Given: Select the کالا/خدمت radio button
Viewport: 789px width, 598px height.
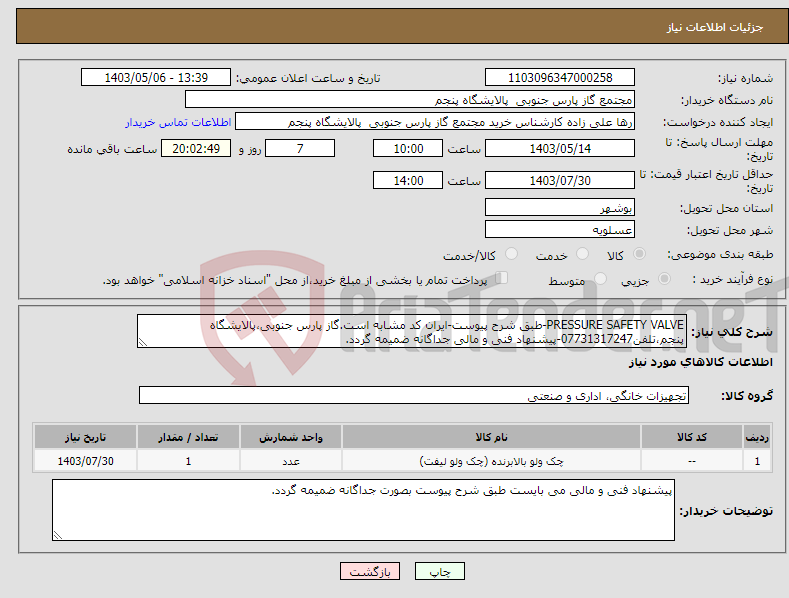Looking at the screenshot, I should (x=511, y=254).
